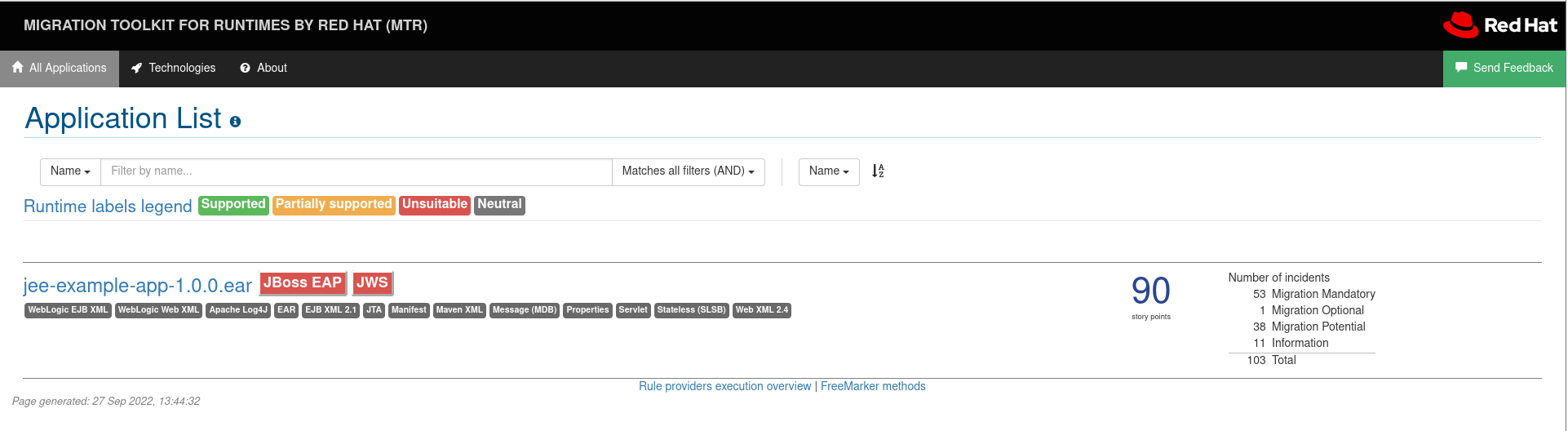The width and height of the screenshot is (1568, 431).
Task: Click the Supported legend label
Action: [x=233, y=205]
